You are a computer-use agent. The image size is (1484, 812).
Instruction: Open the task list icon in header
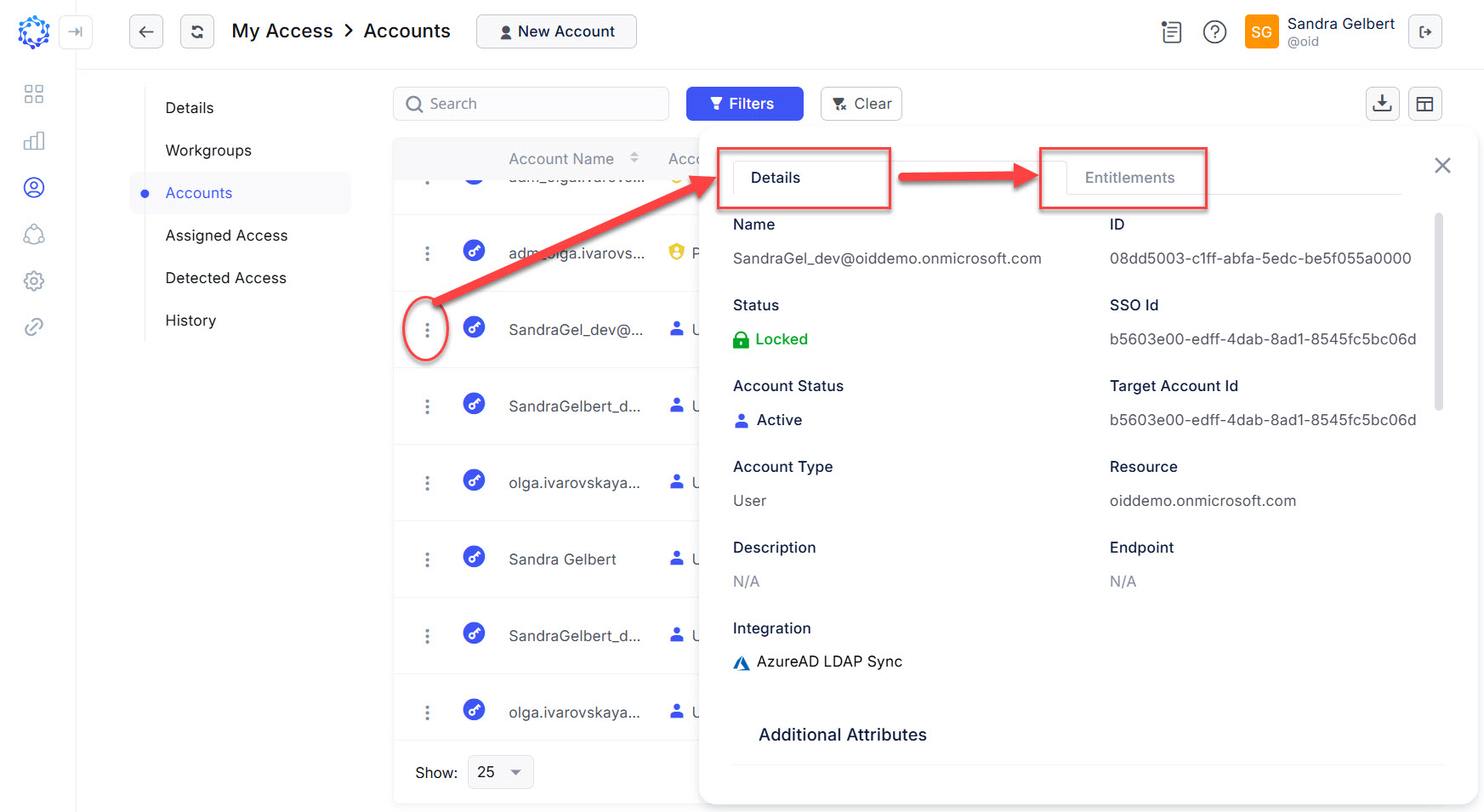pos(1172,32)
